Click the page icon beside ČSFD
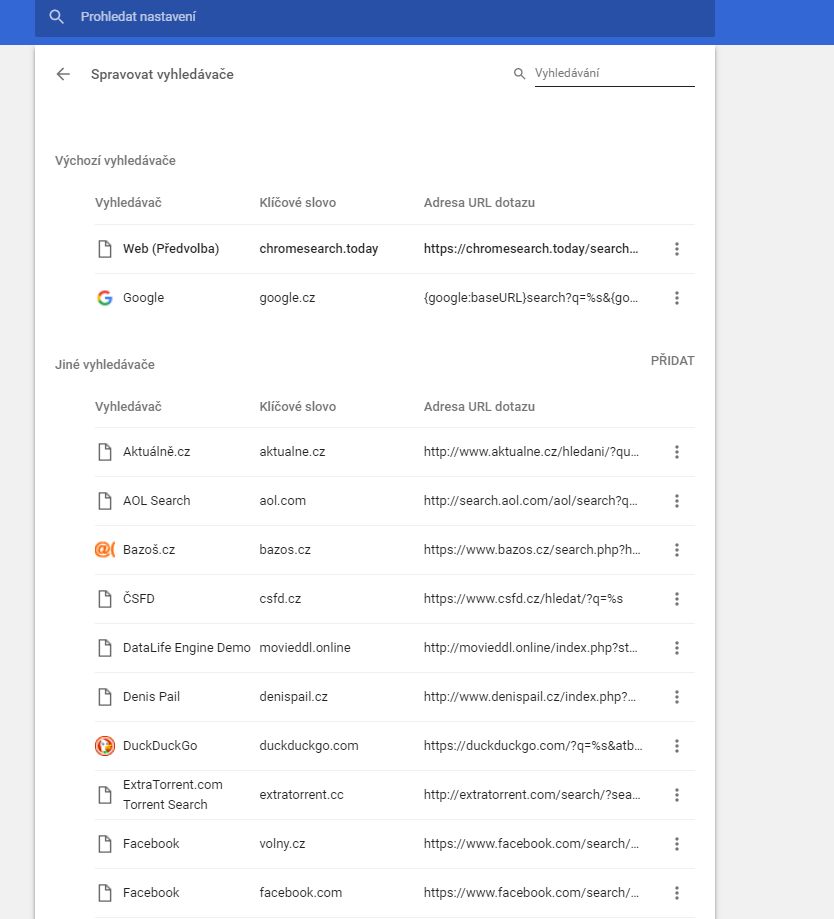Image resolution: width=834 pixels, height=919 pixels. tap(105, 599)
